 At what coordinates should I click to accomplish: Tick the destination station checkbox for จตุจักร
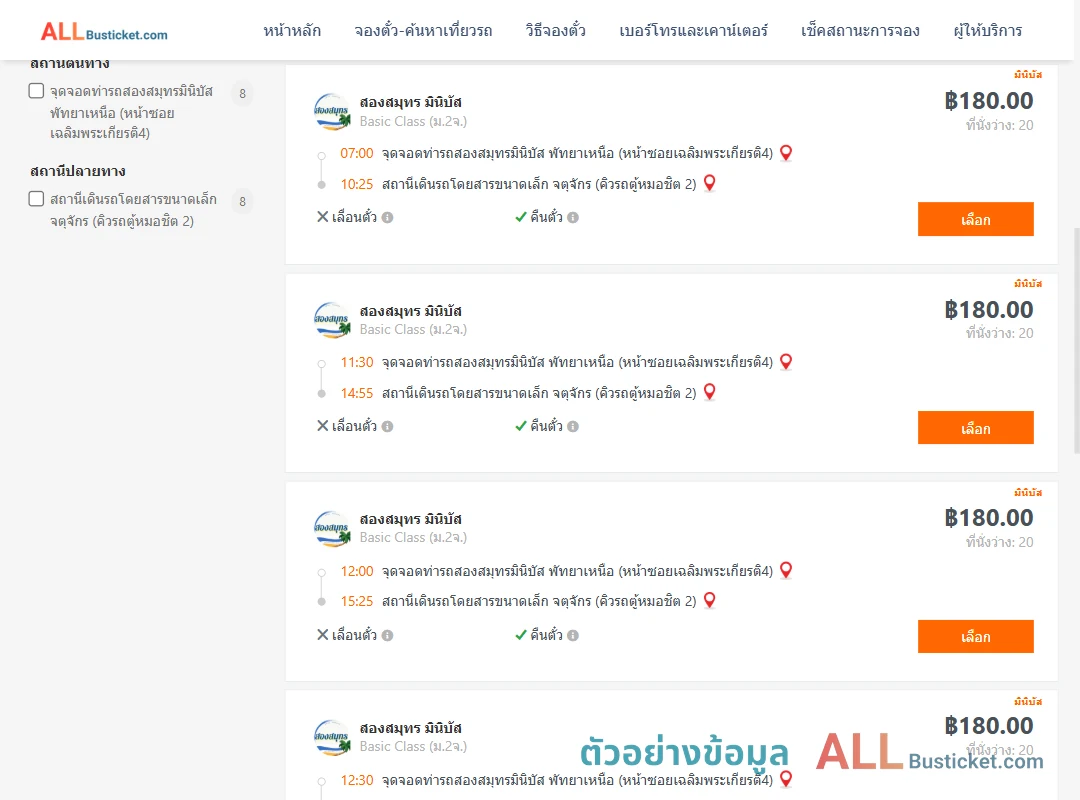tap(37, 199)
